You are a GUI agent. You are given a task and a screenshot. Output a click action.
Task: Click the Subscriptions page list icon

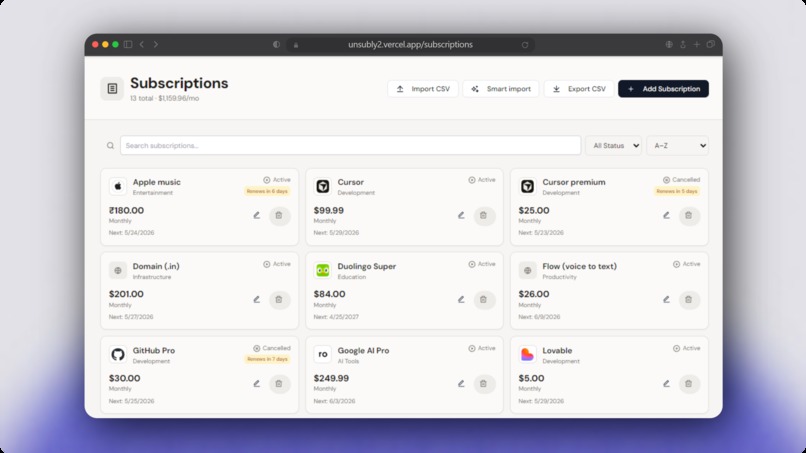click(112, 88)
